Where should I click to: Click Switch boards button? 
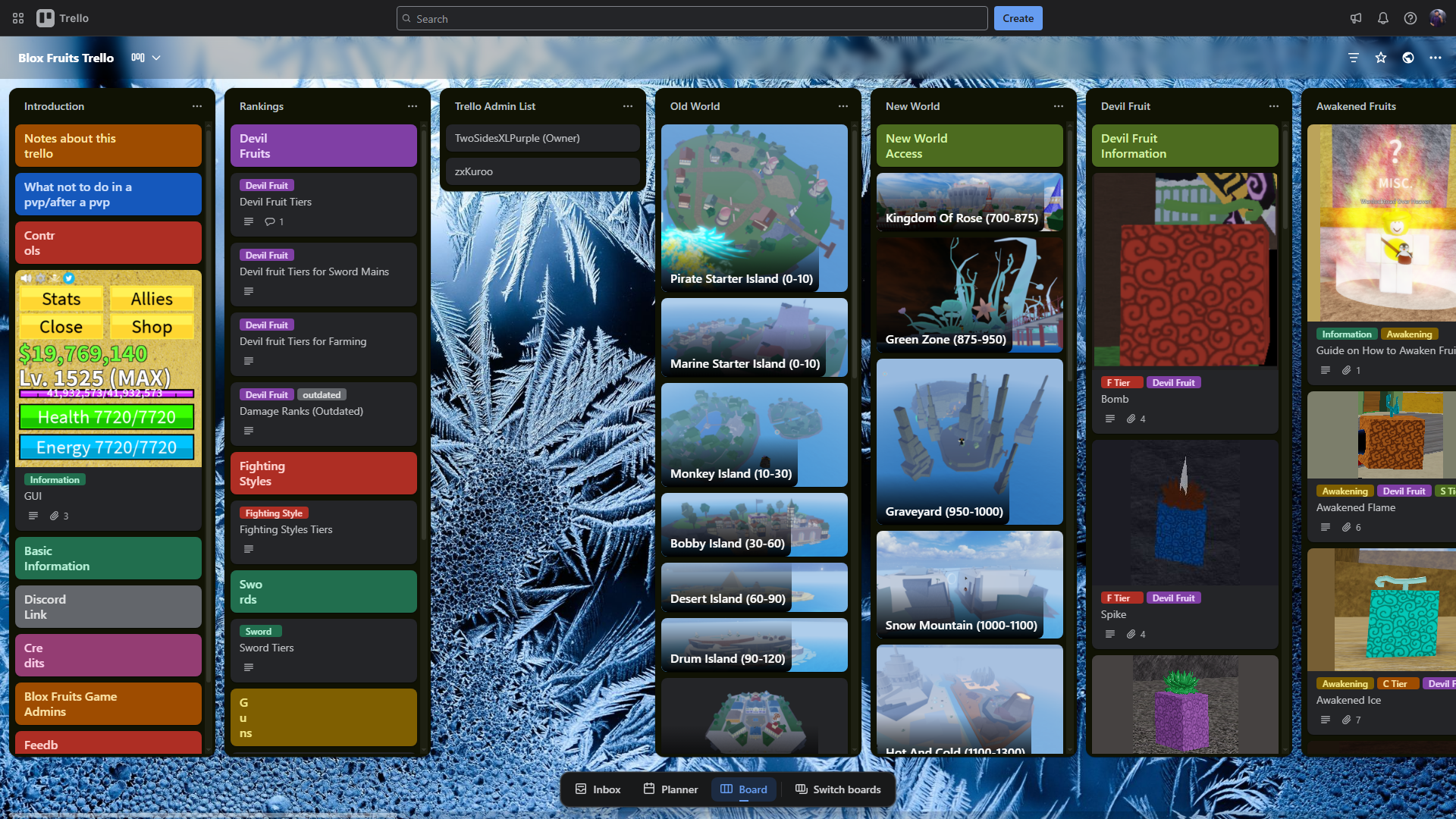[838, 789]
